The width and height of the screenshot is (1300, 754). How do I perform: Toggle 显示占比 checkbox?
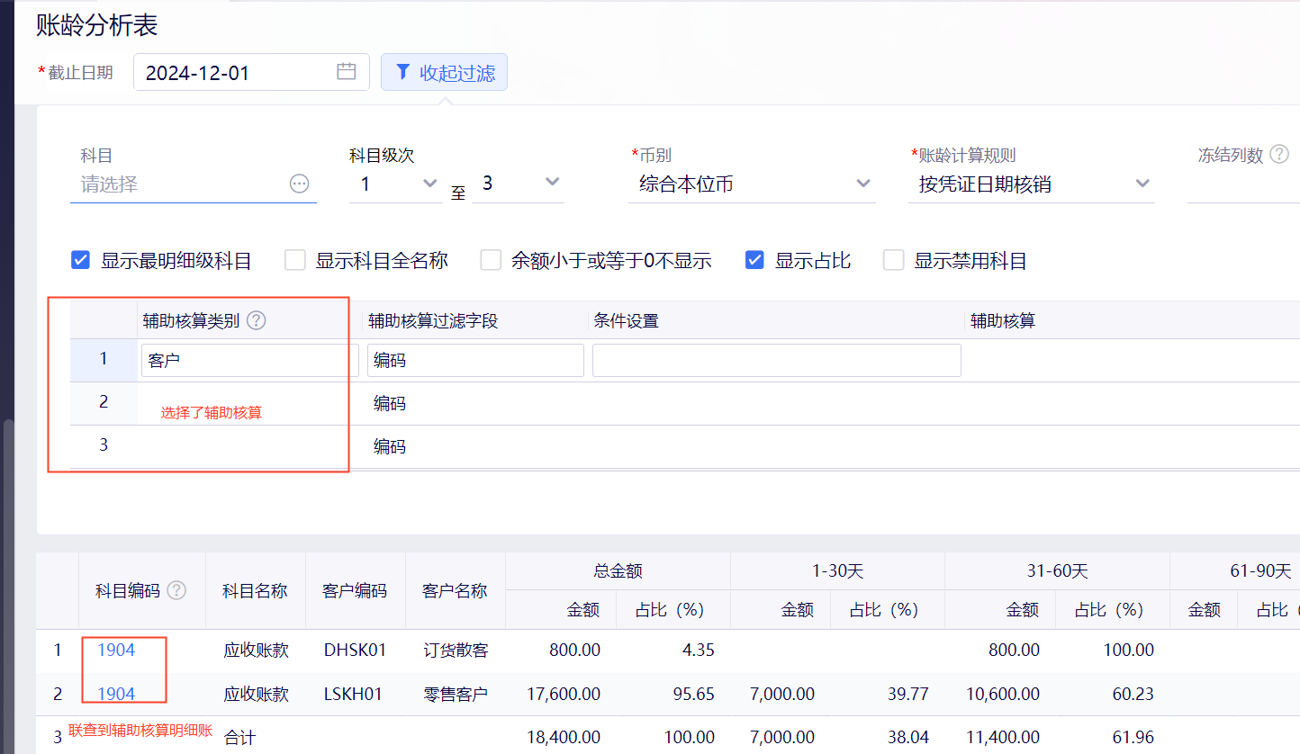755,261
